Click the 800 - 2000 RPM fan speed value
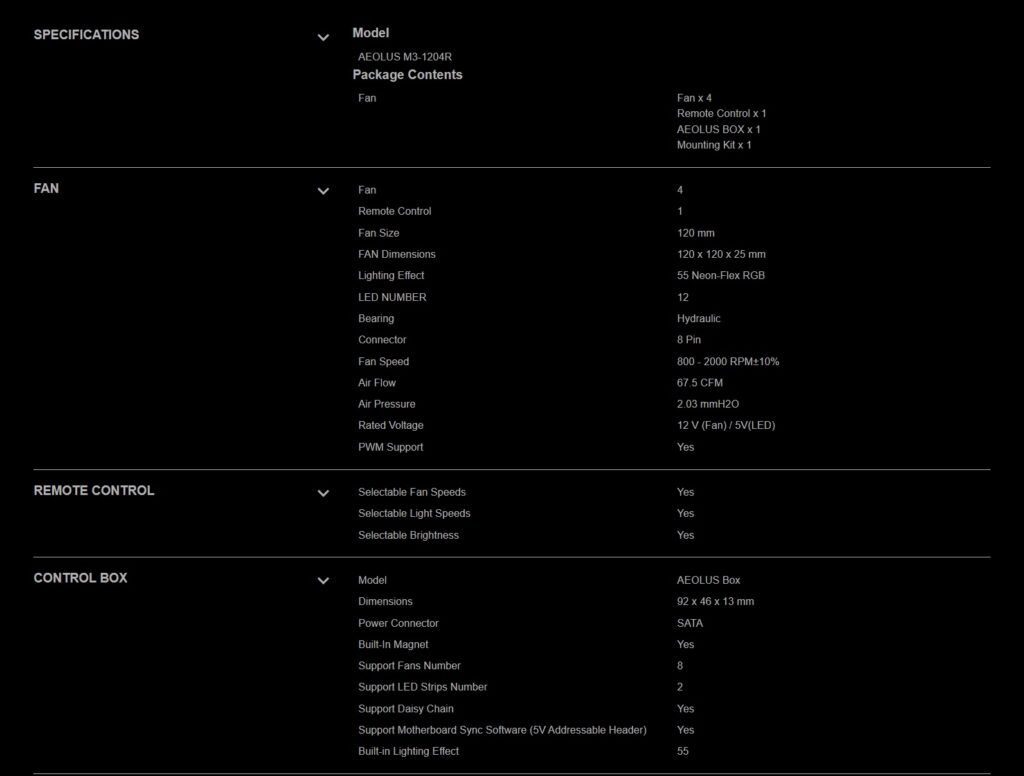The image size is (1024, 776). click(x=727, y=361)
